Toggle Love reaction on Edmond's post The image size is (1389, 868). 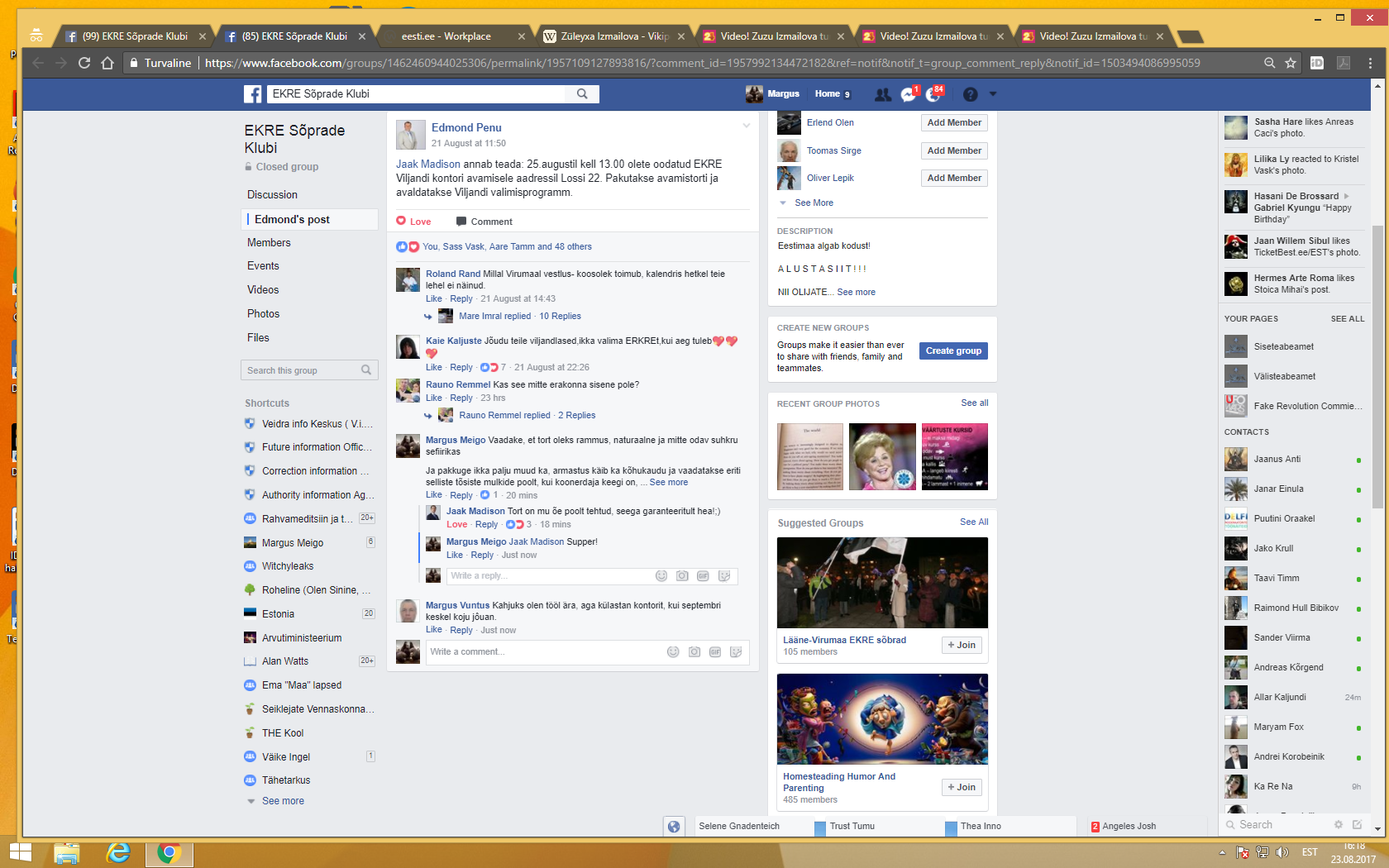(413, 222)
